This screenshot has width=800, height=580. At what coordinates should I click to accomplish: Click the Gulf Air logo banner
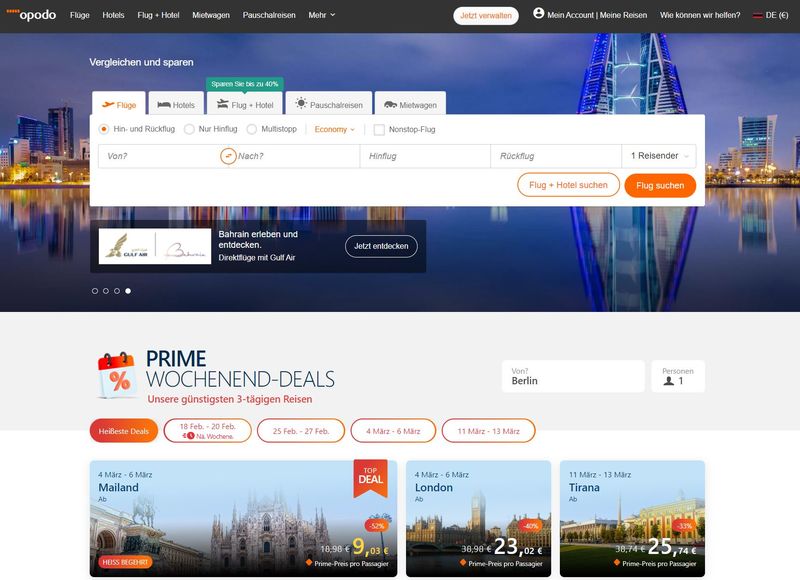click(155, 246)
